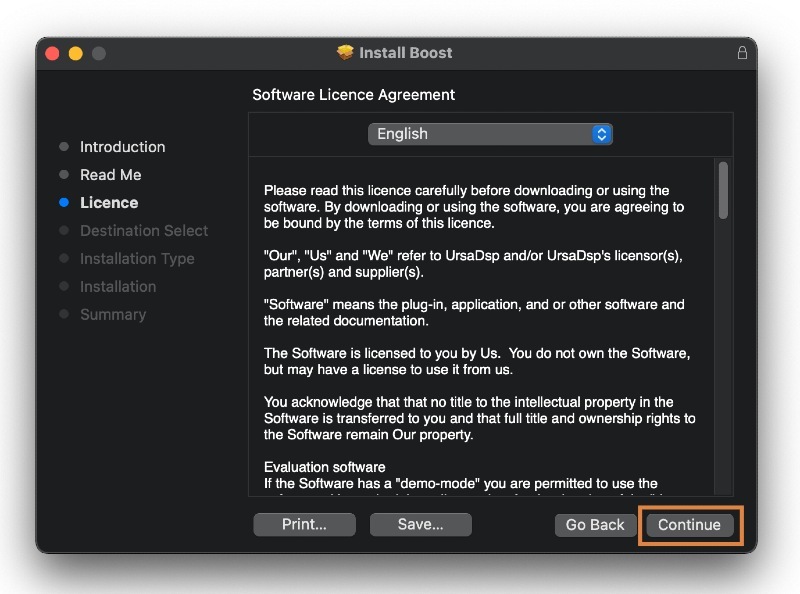Click the Continue button

(x=689, y=525)
